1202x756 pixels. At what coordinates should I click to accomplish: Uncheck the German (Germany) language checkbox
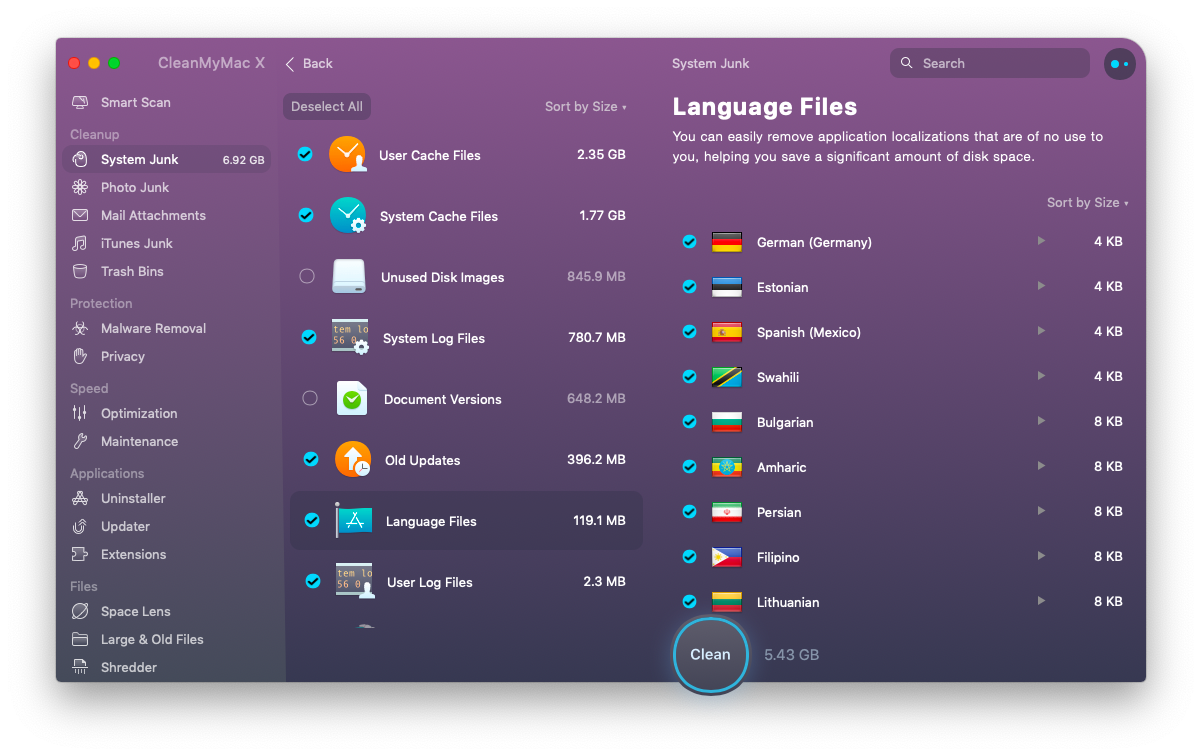(x=689, y=241)
